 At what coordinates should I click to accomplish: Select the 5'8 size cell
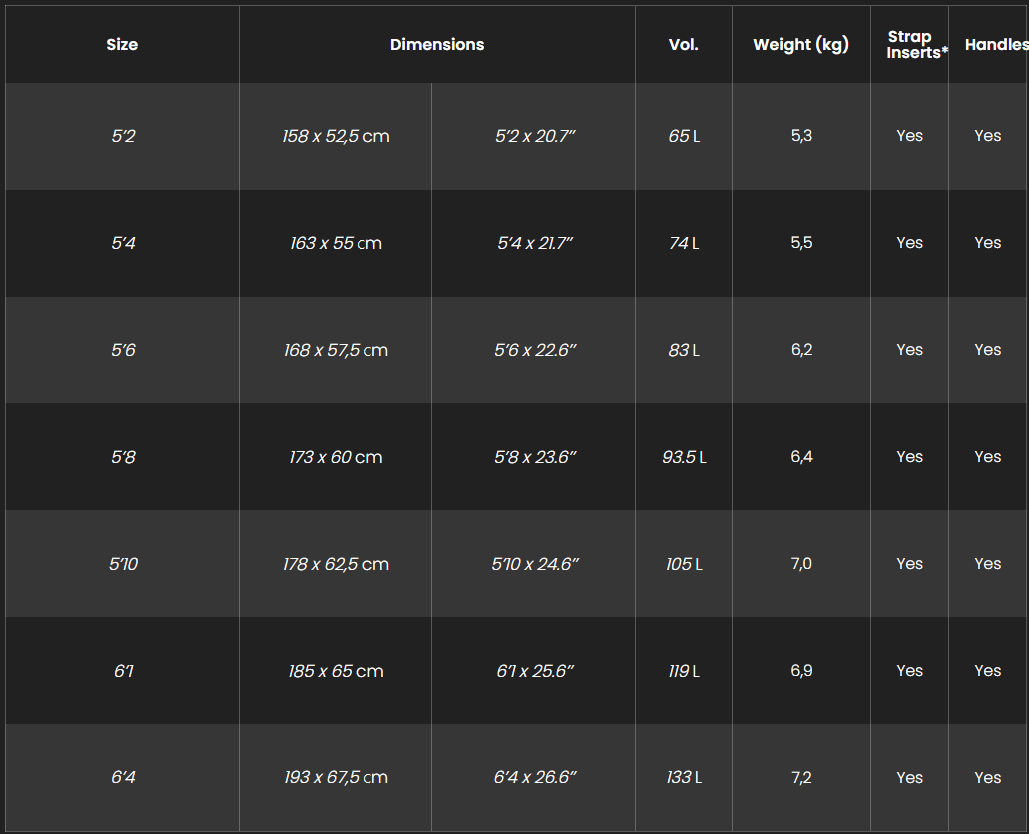[x=123, y=457]
